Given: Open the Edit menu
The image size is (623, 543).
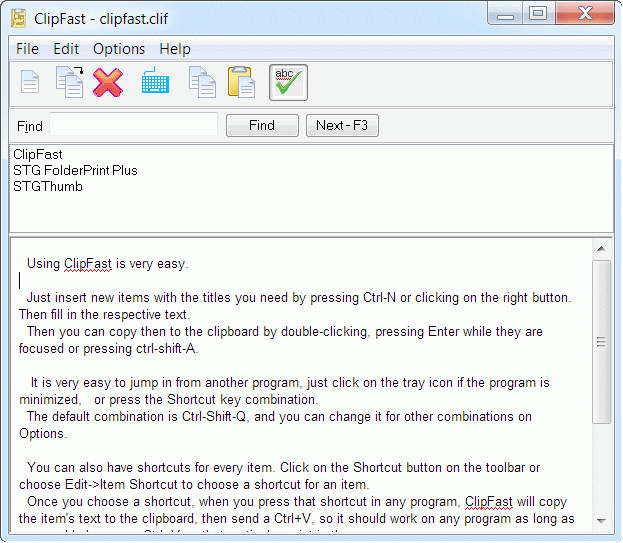Looking at the screenshot, I should tap(66, 49).
